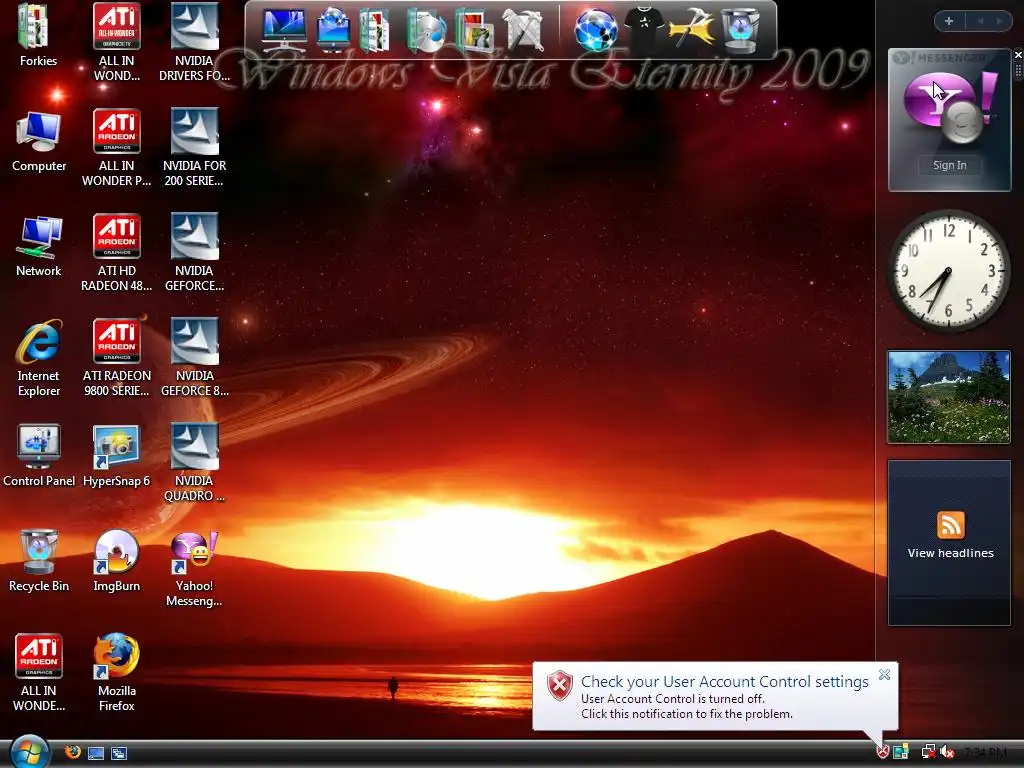Launch HyperSnap 6 shortcut
The width and height of the screenshot is (1024, 768).
(x=116, y=456)
